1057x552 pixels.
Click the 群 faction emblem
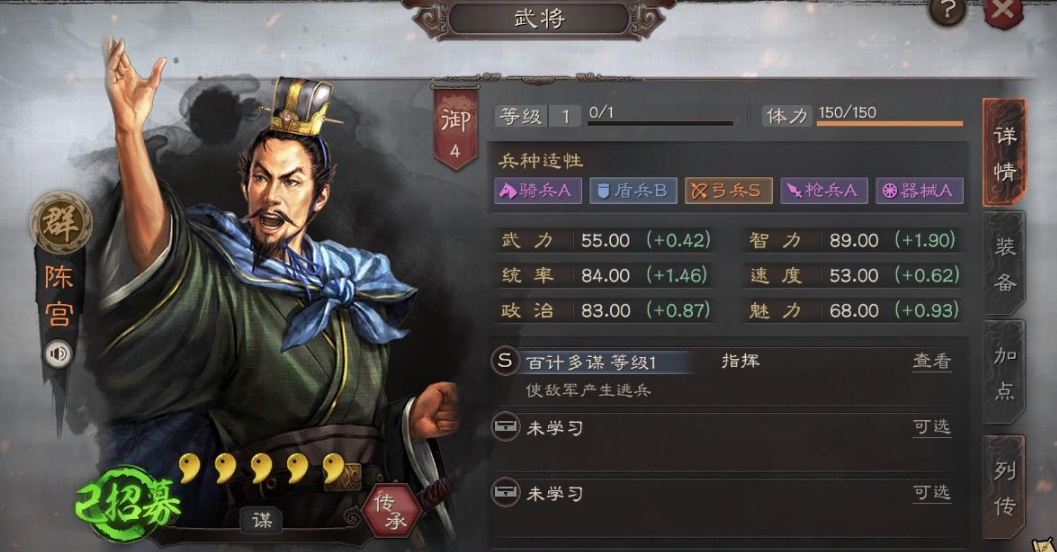[x=61, y=223]
